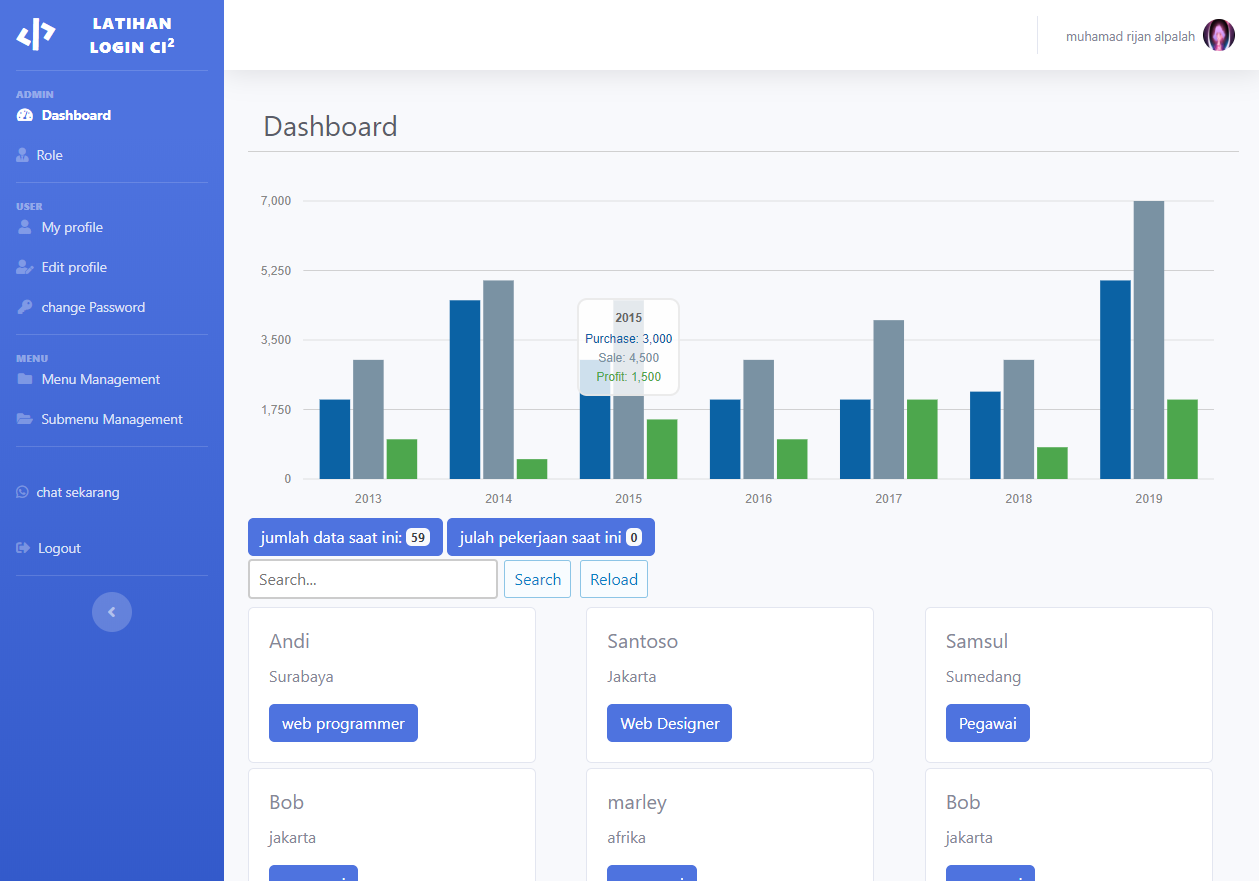This screenshot has width=1259, height=881.
Task: Click the code-bracket logo icon in sidebar
Action: (x=36, y=35)
